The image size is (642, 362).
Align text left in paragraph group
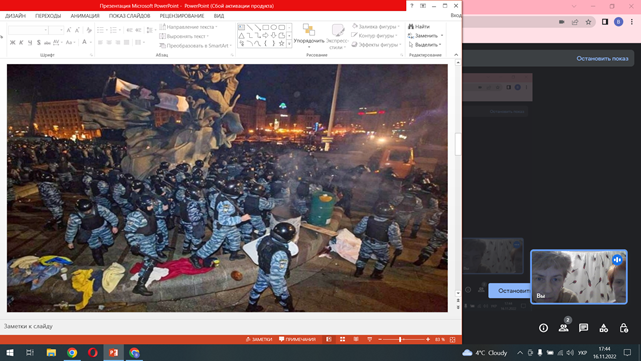pos(100,42)
